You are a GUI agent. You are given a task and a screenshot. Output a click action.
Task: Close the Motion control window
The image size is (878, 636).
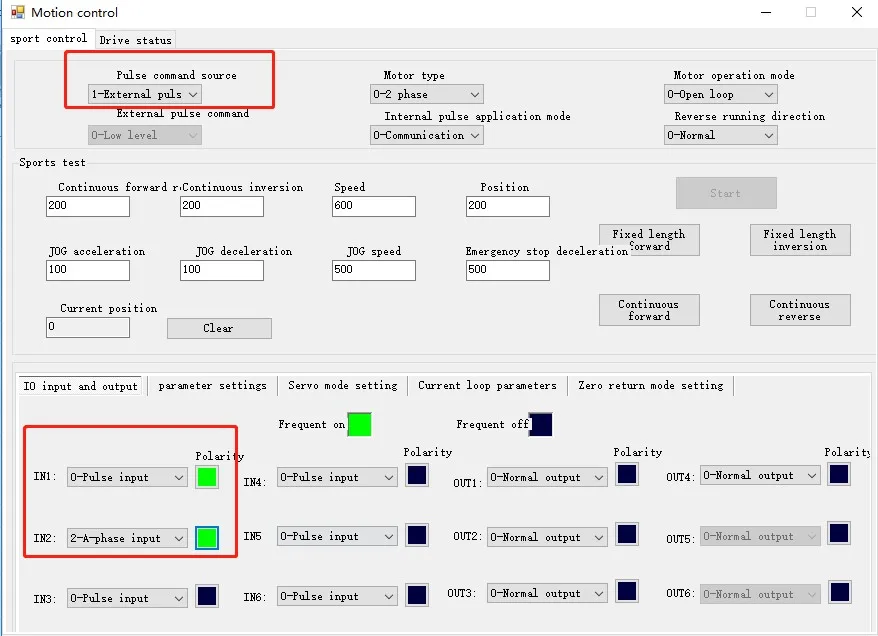click(x=856, y=12)
